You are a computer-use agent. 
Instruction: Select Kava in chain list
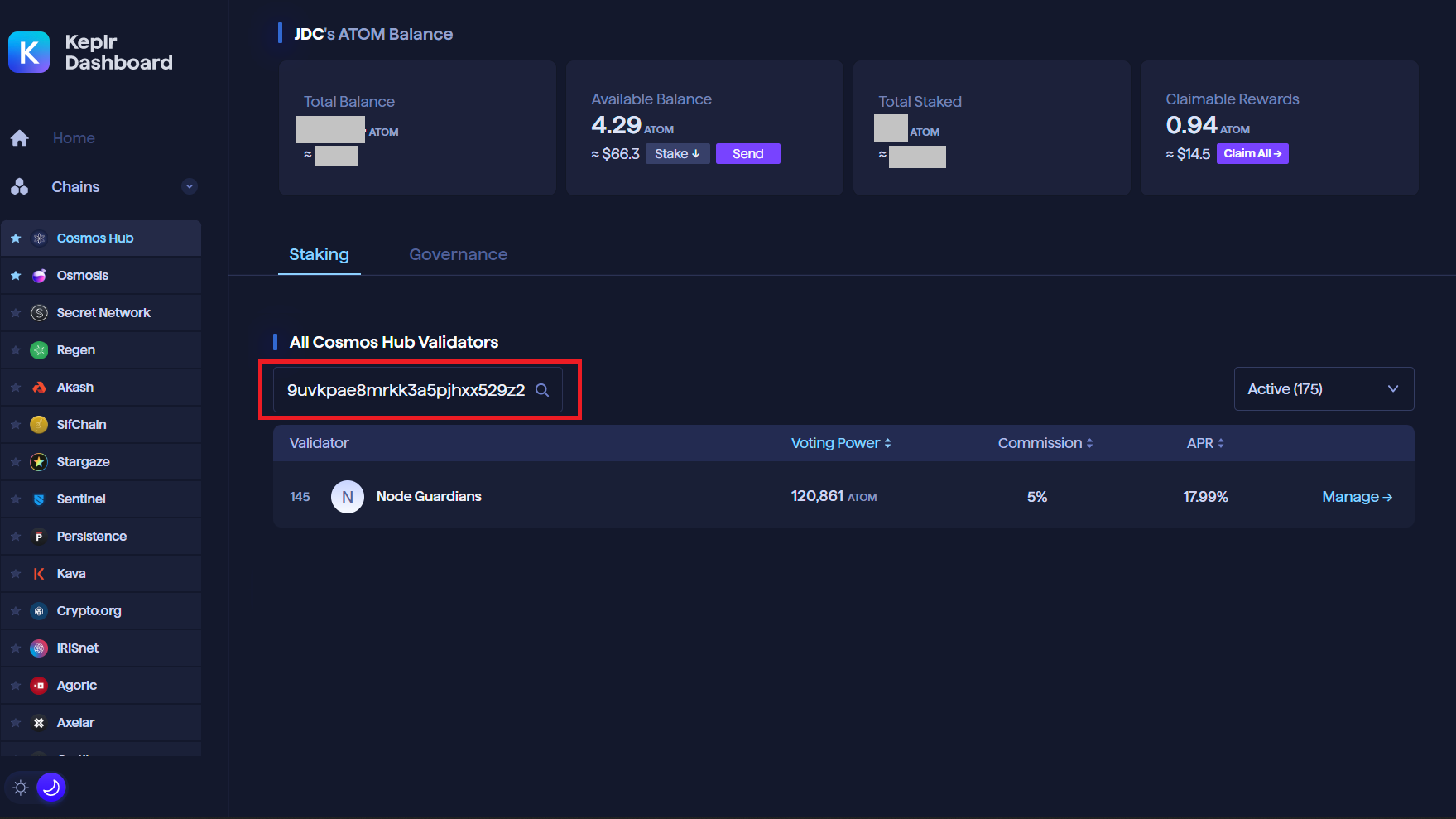point(100,574)
